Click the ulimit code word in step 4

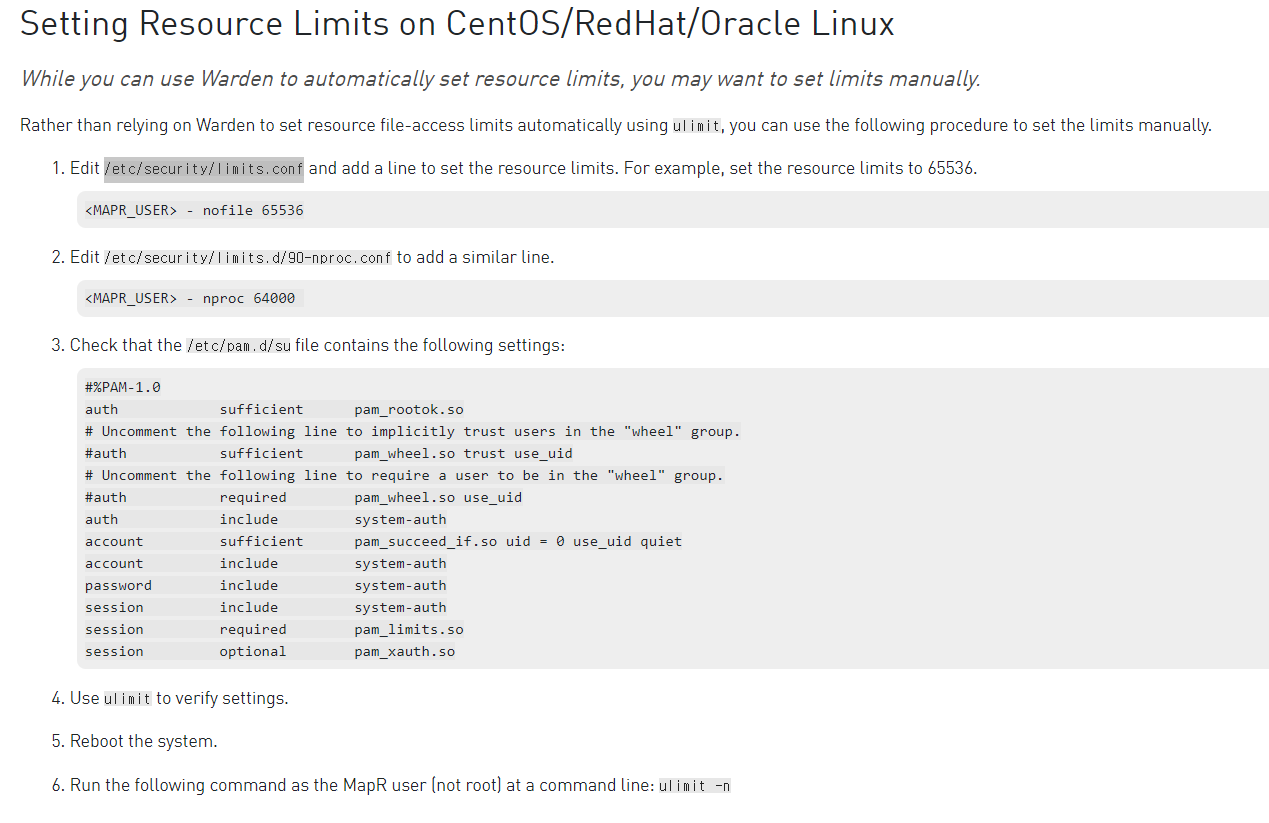127,699
